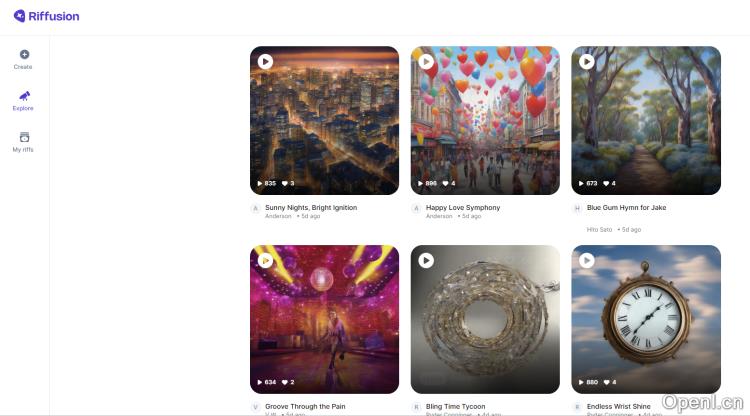Click heart icon on Blue Gum Hymn
Viewport: 750px width, 416px height.
pos(606,184)
